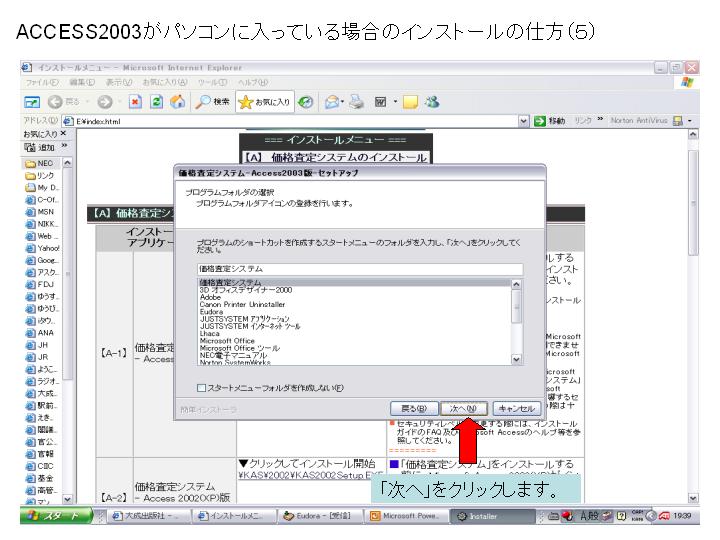
Task: Close the Favorites side panel X
Action: (x=63, y=133)
